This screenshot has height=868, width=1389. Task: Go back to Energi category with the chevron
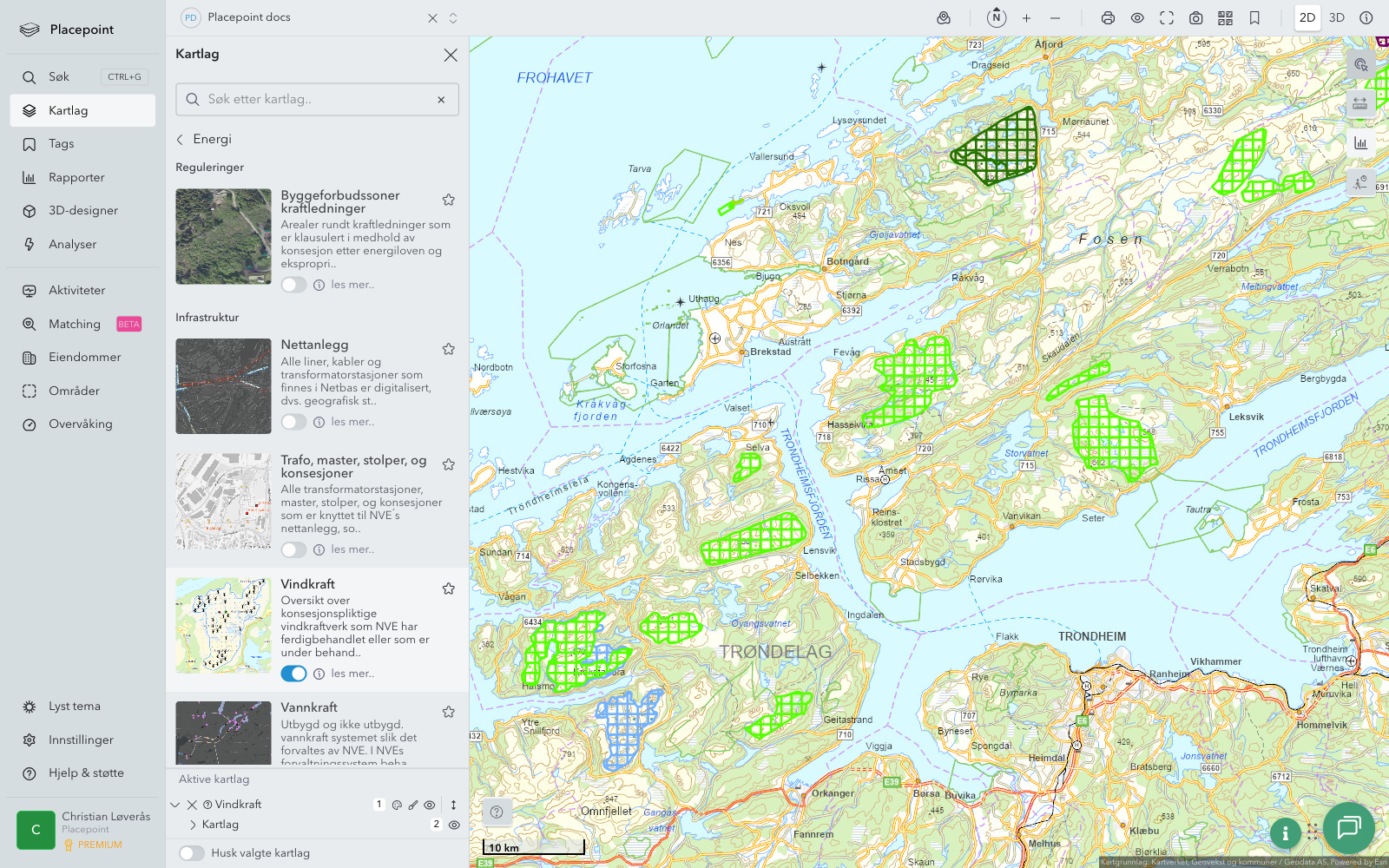click(x=180, y=139)
